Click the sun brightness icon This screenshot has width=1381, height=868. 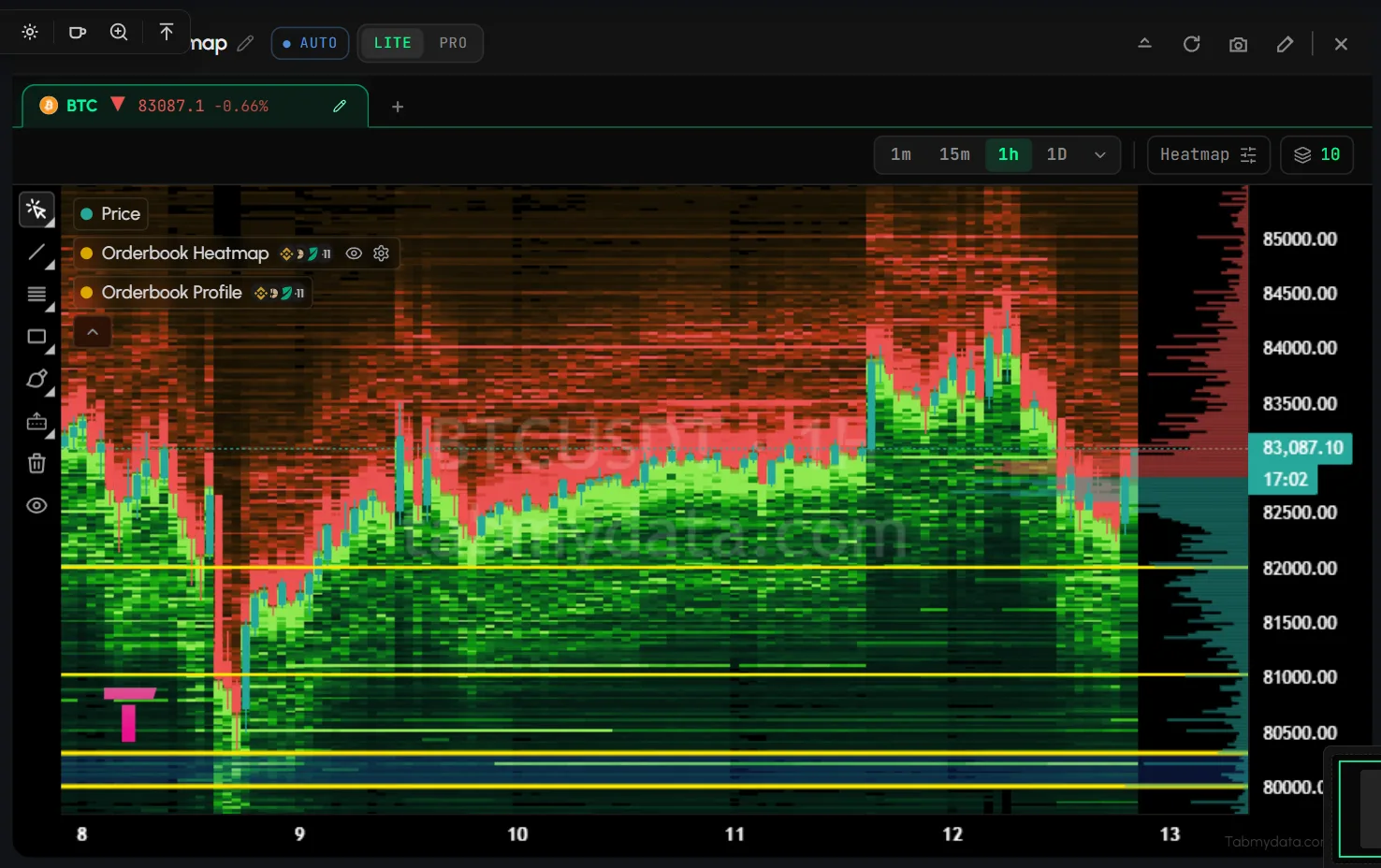[30, 32]
